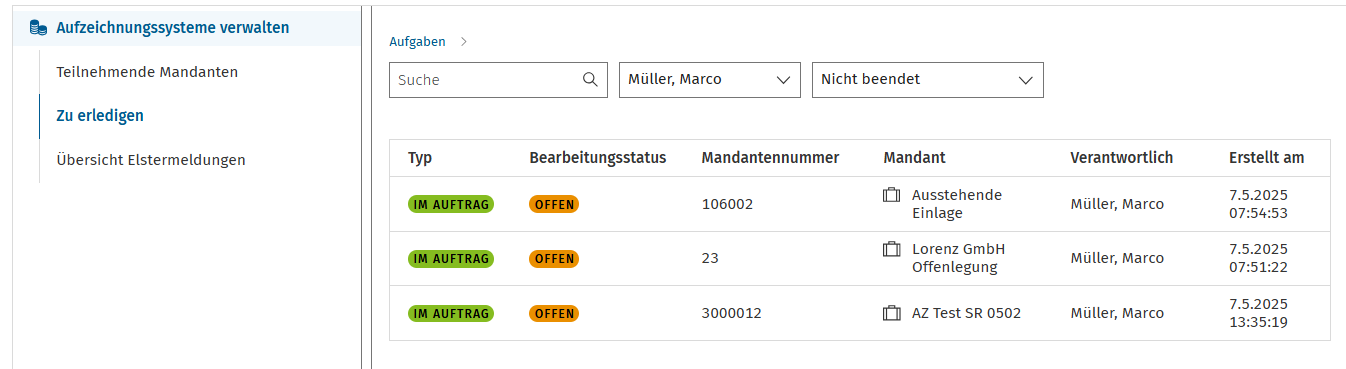Click the chevron after Aufgaben breadcrumb
Image resolution: width=1346 pixels, height=369 pixels.
tap(464, 42)
